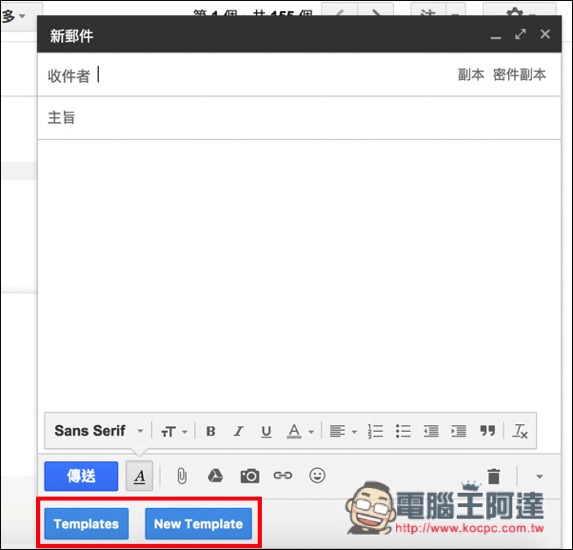Image resolution: width=573 pixels, height=550 pixels.
Task: Toggle italic formatting
Action: (x=238, y=431)
